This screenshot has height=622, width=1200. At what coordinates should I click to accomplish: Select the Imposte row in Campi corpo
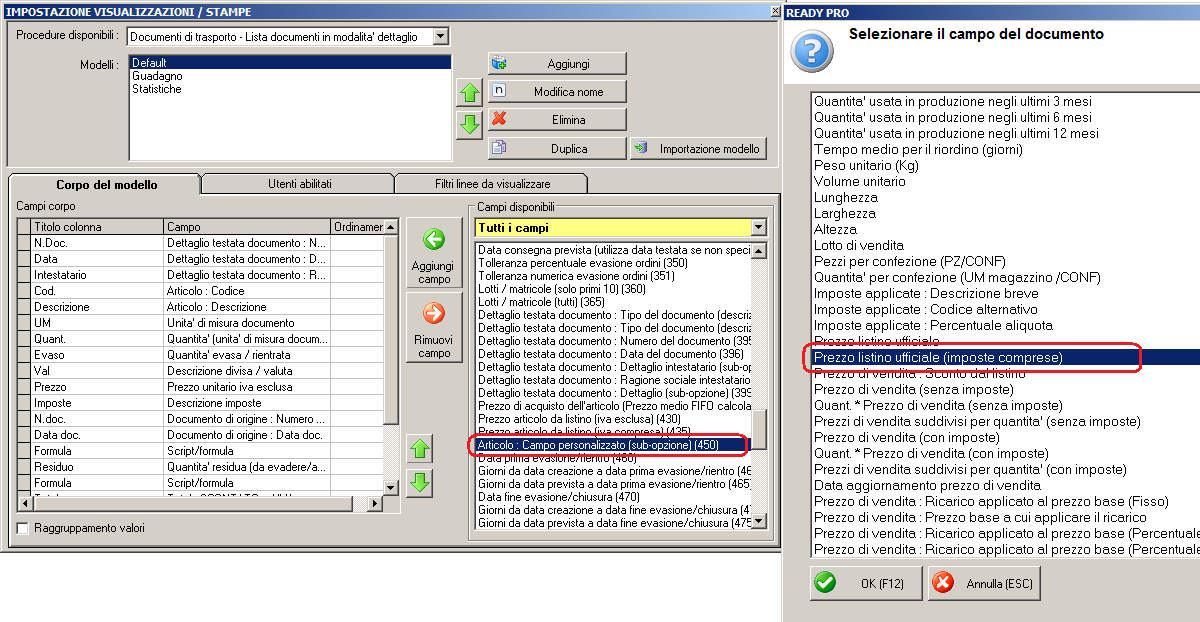pyautogui.click(x=200, y=403)
